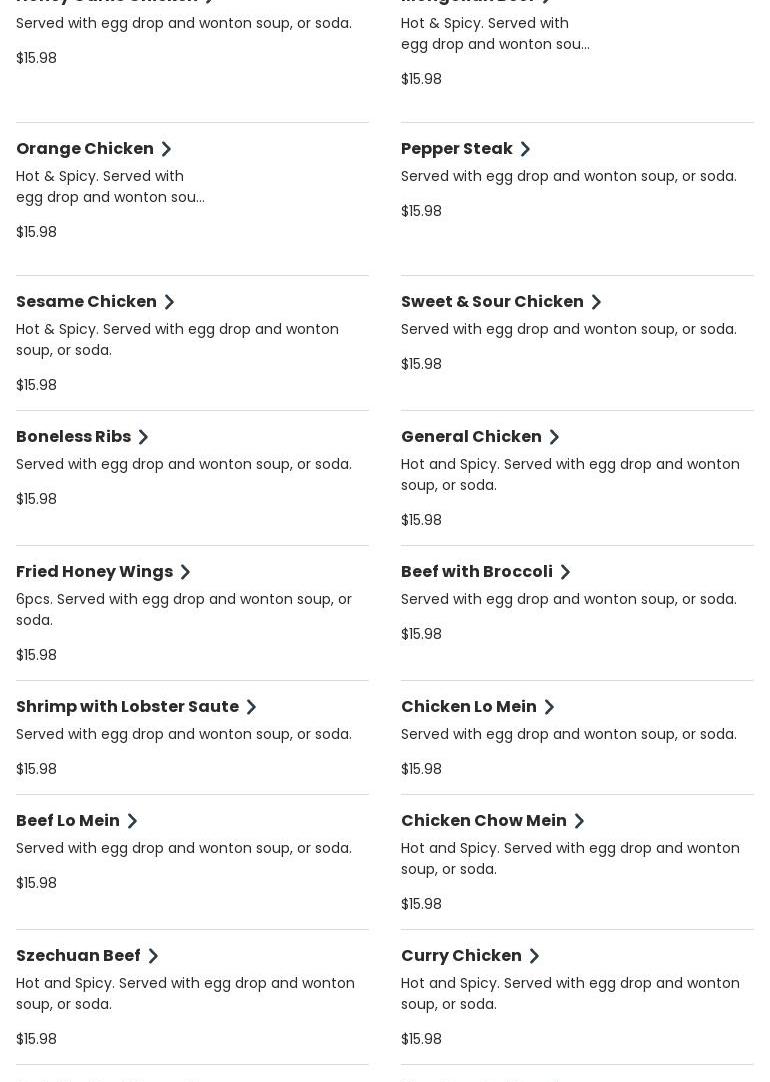Open the Chicken Chow Mein menu item

click(x=483, y=821)
